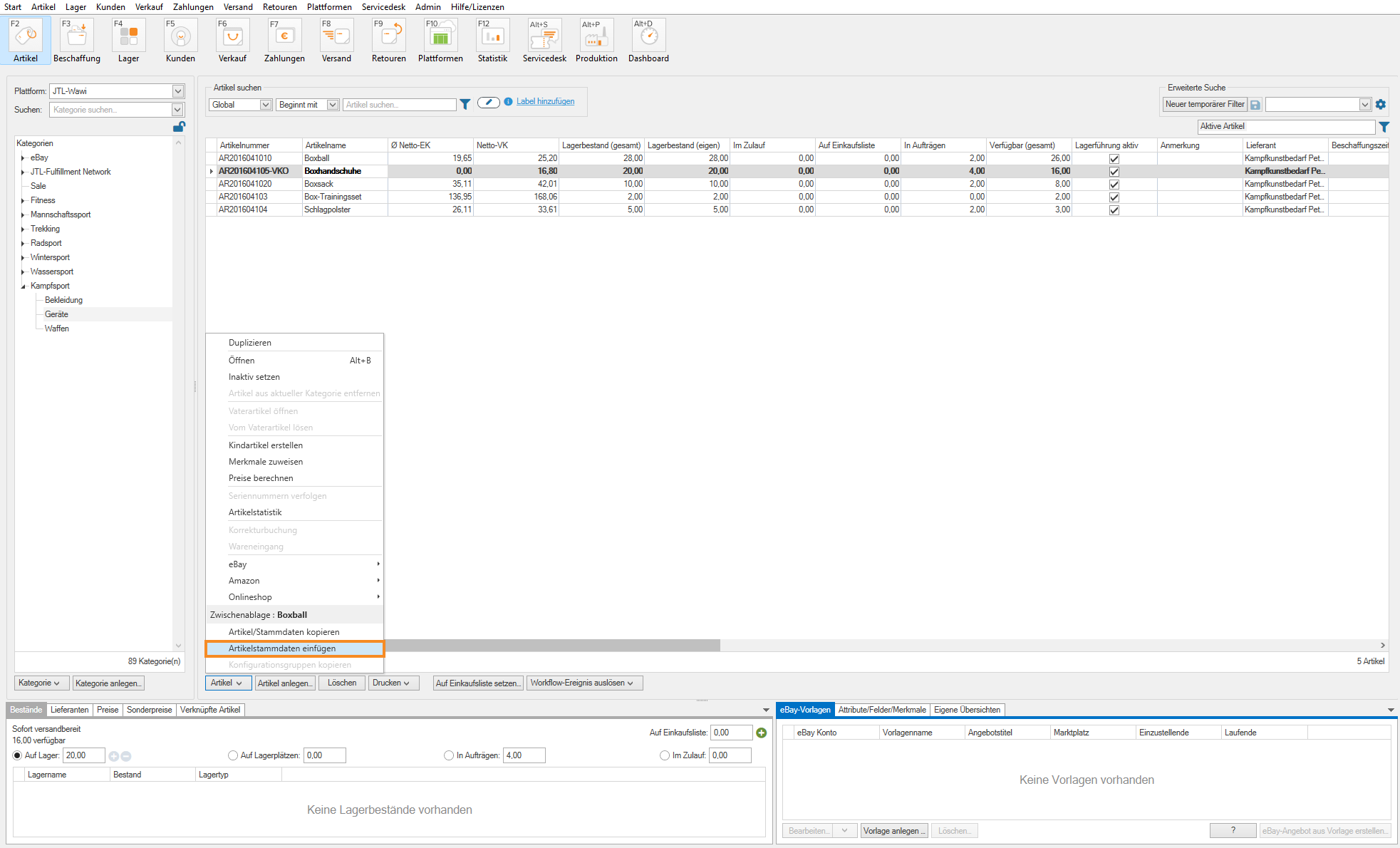Viewport: 1400px width, 848px height.
Task: Open the Plattform JTL-Wawi dropdown
Action: click(x=178, y=91)
